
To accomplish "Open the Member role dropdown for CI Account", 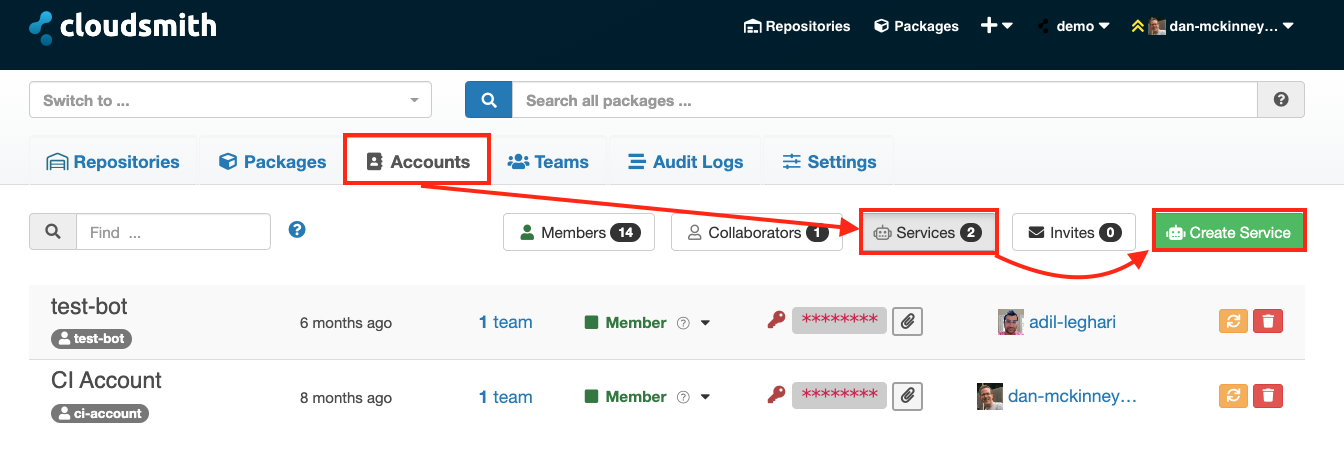I will pos(647,396).
